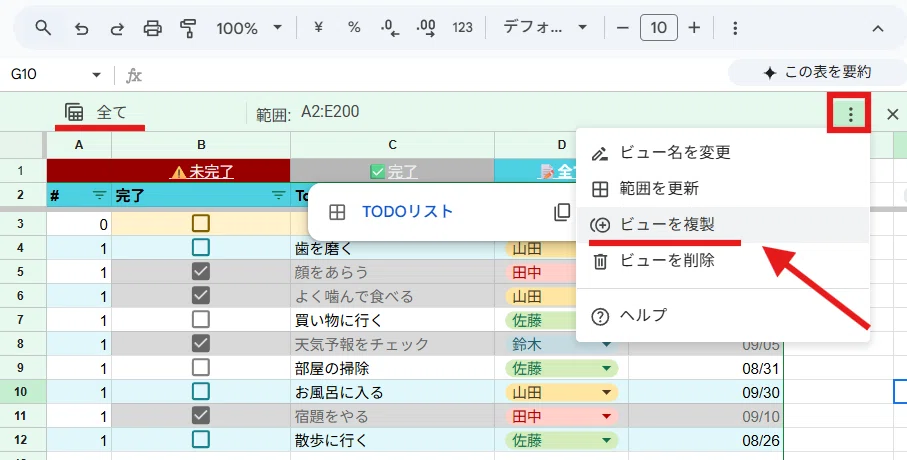Uncheck the checkbox for '天気予報をチェック'
Viewport: 907px width, 460px height.
coord(201,344)
